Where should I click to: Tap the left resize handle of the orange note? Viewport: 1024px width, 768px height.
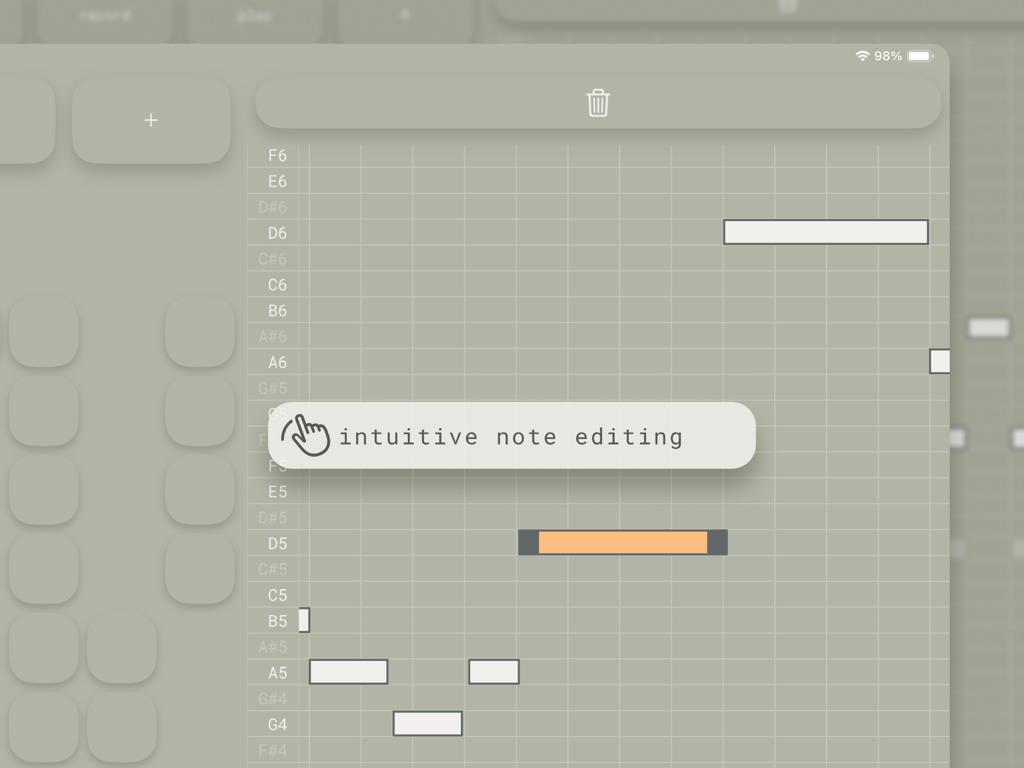(x=527, y=542)
